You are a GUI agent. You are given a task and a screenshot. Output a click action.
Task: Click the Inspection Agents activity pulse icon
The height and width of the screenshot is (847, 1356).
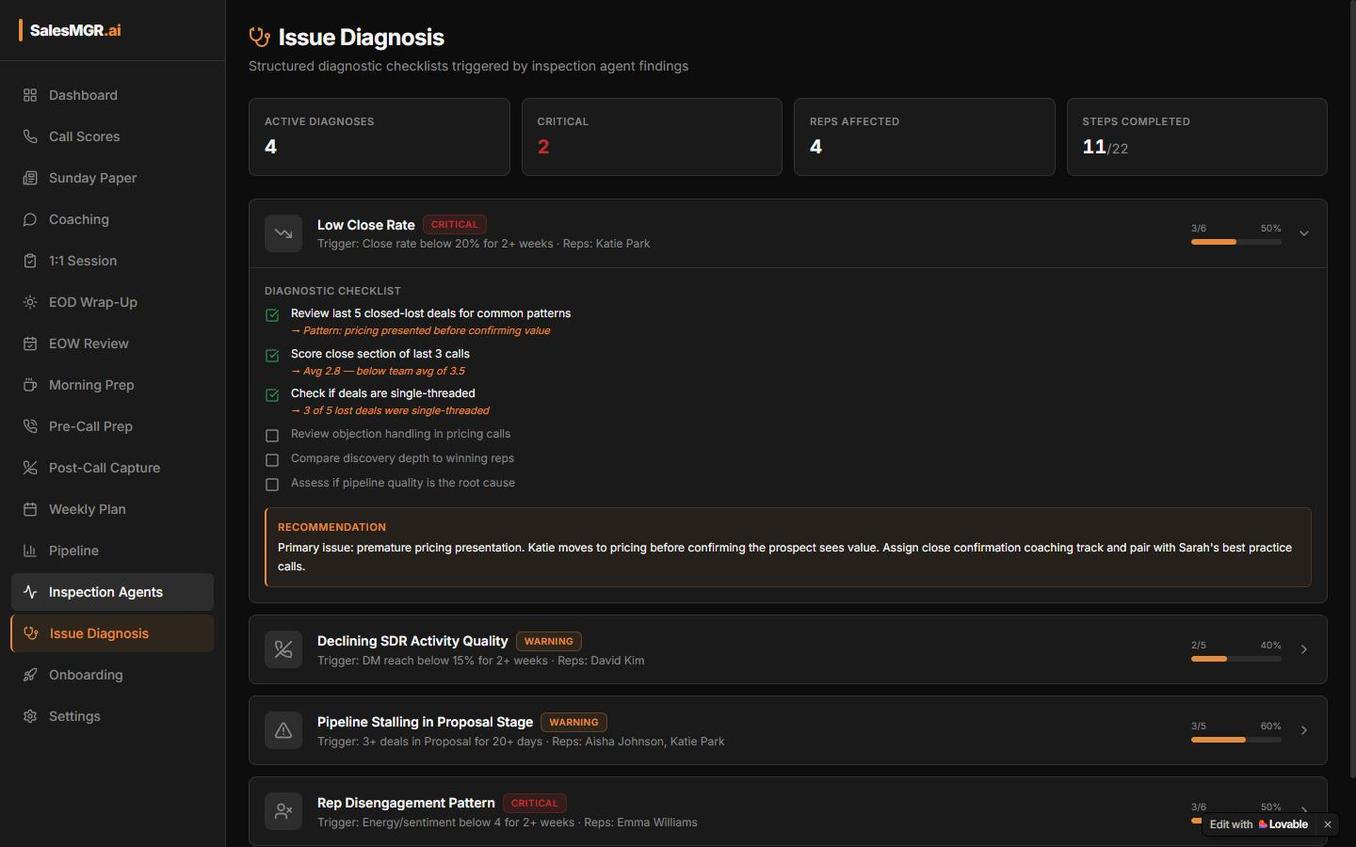(x=30, y=592)
